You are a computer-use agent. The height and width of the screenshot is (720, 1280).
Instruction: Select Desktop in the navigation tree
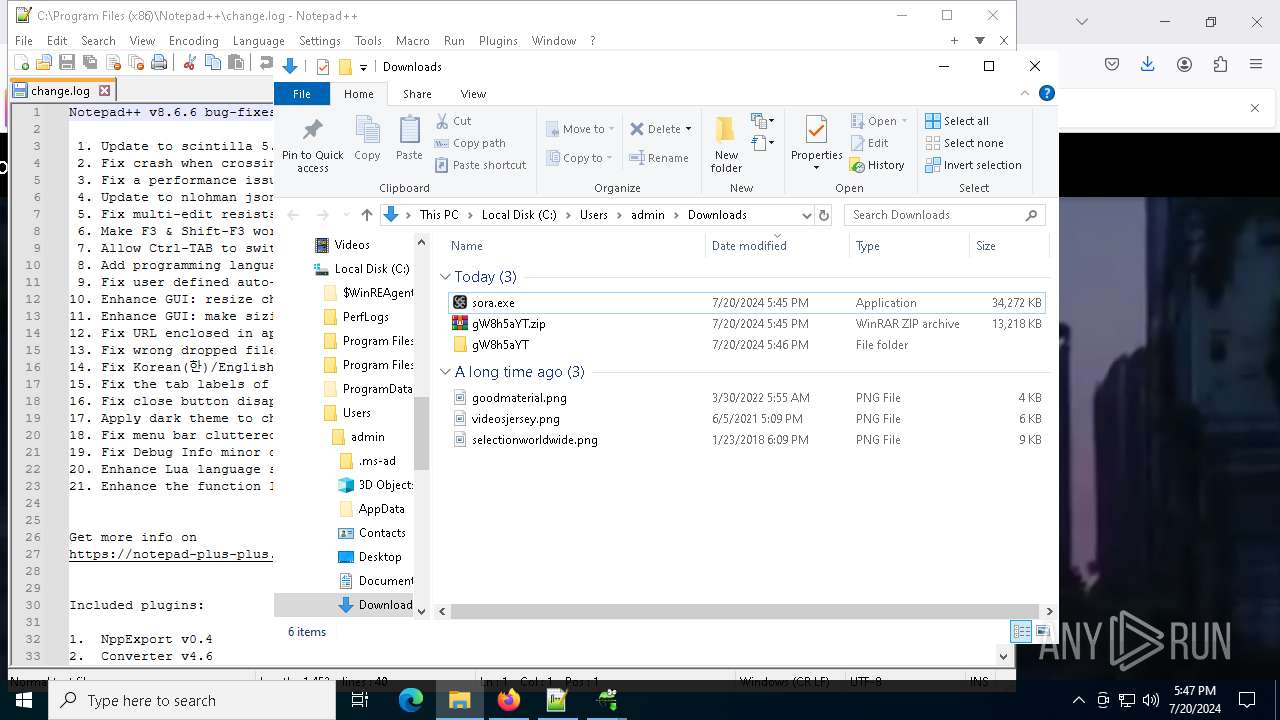tap(369, 557)
